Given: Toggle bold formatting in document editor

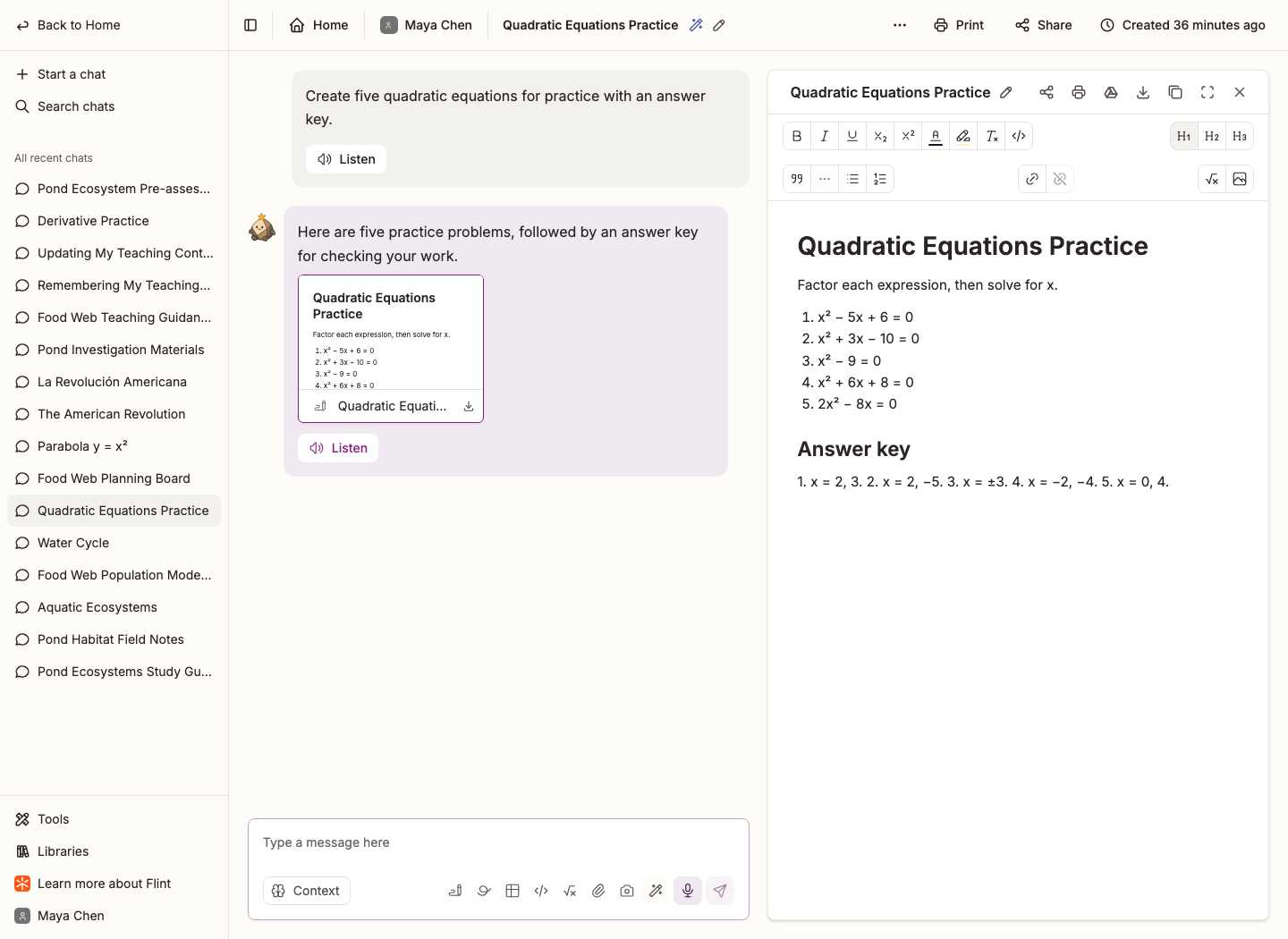Looking at the screenshot, I should pos(797,136).
